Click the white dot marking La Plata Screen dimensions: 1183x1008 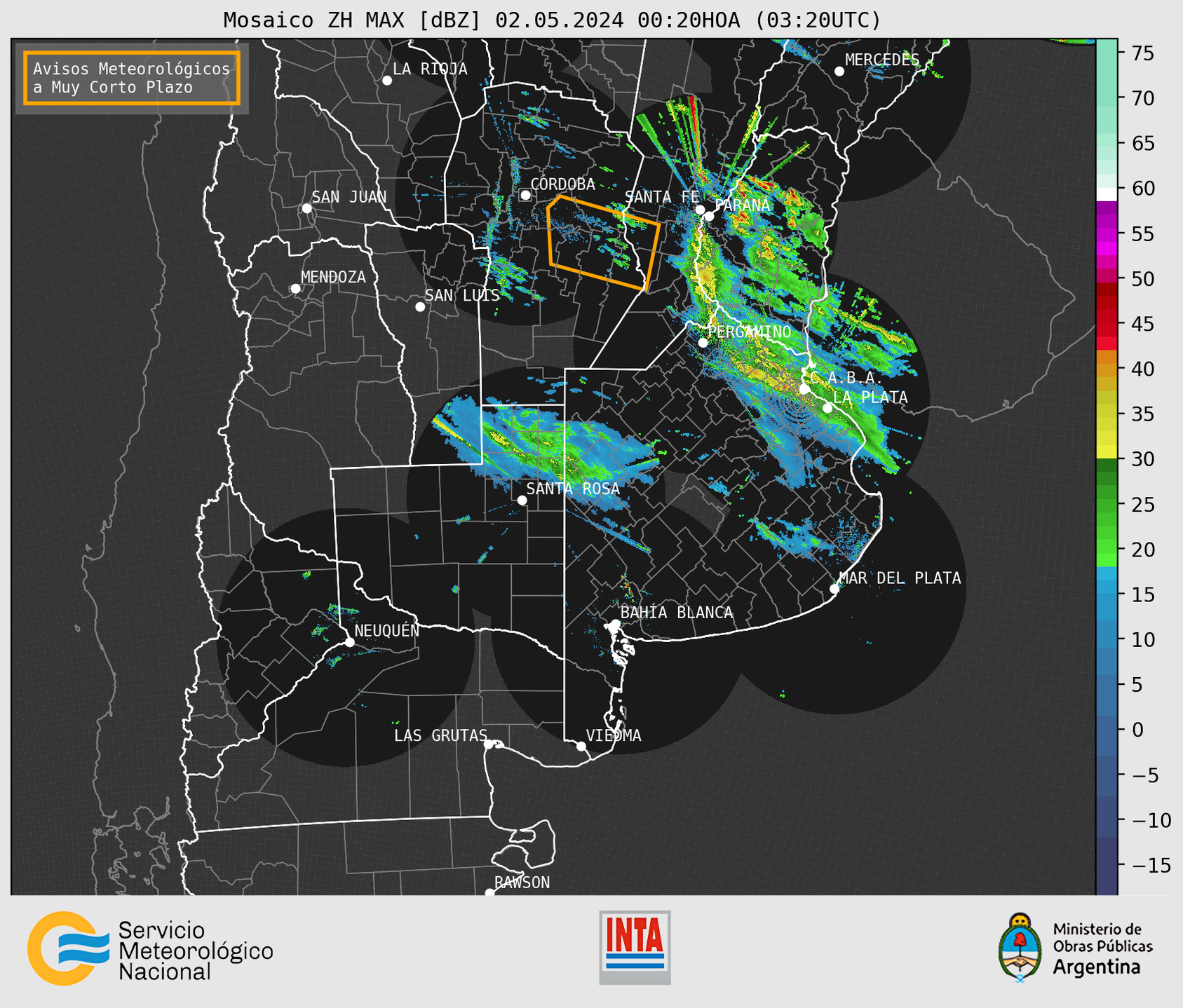coord(827,408)
